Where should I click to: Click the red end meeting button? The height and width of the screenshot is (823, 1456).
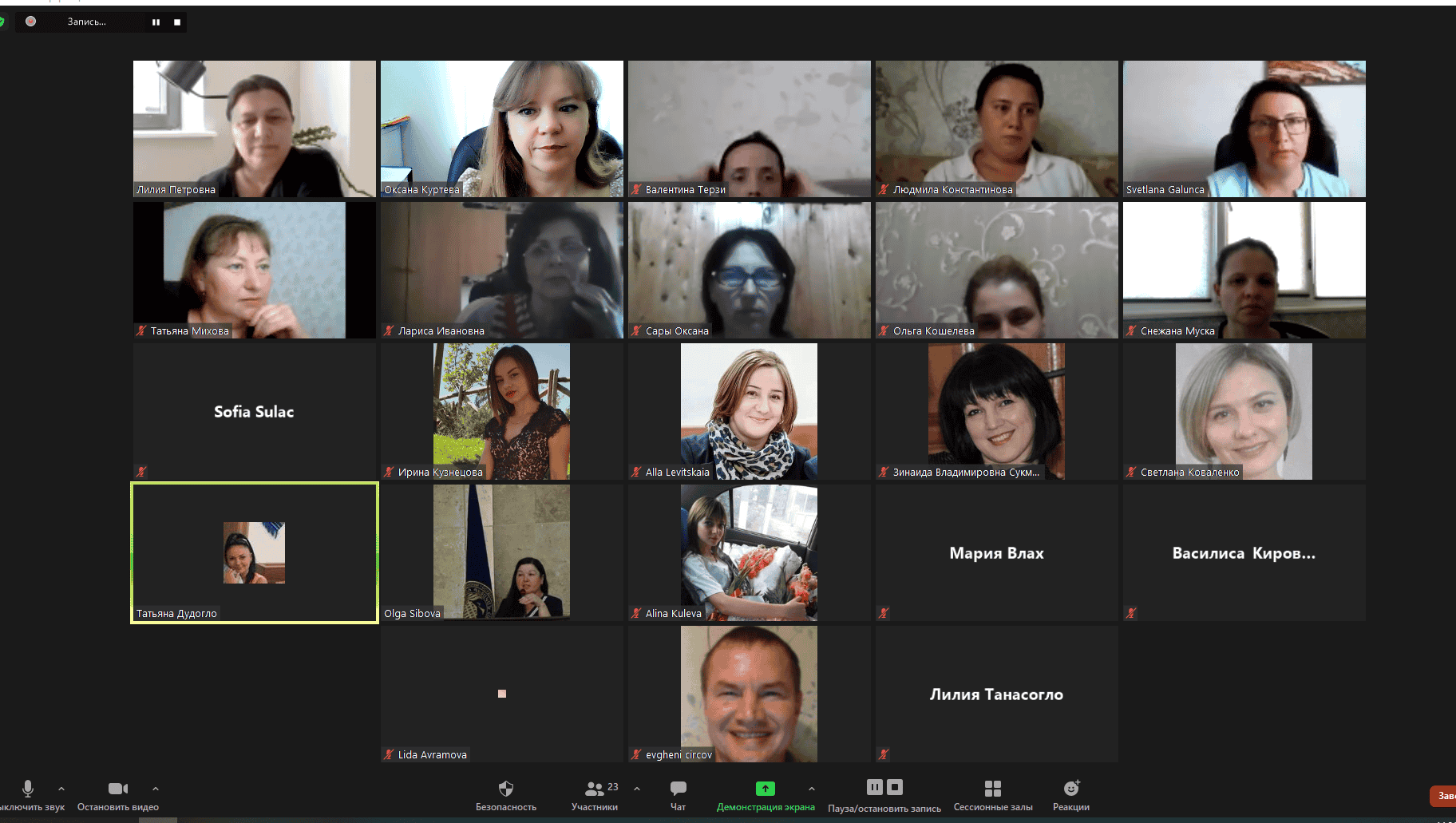(1443, 795)
